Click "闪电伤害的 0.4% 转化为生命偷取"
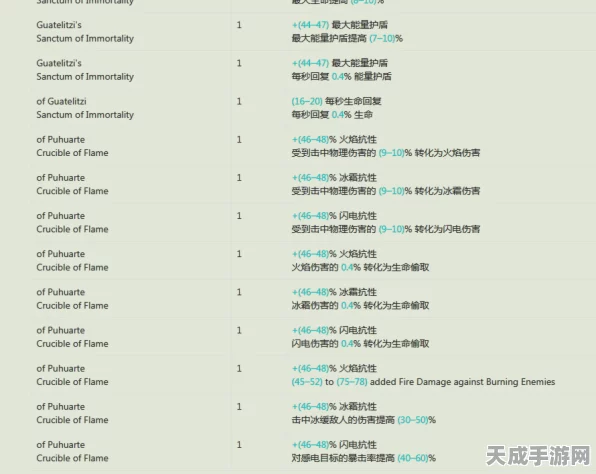The width and height of the screenshot is (596, 474). 360,344
